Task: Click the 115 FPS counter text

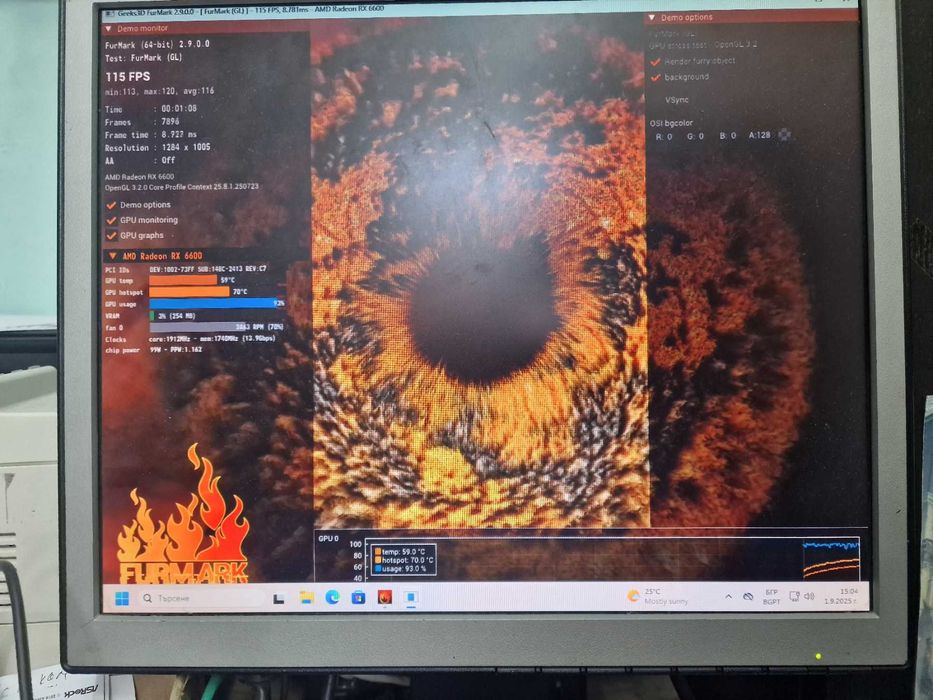Action: 128,77
